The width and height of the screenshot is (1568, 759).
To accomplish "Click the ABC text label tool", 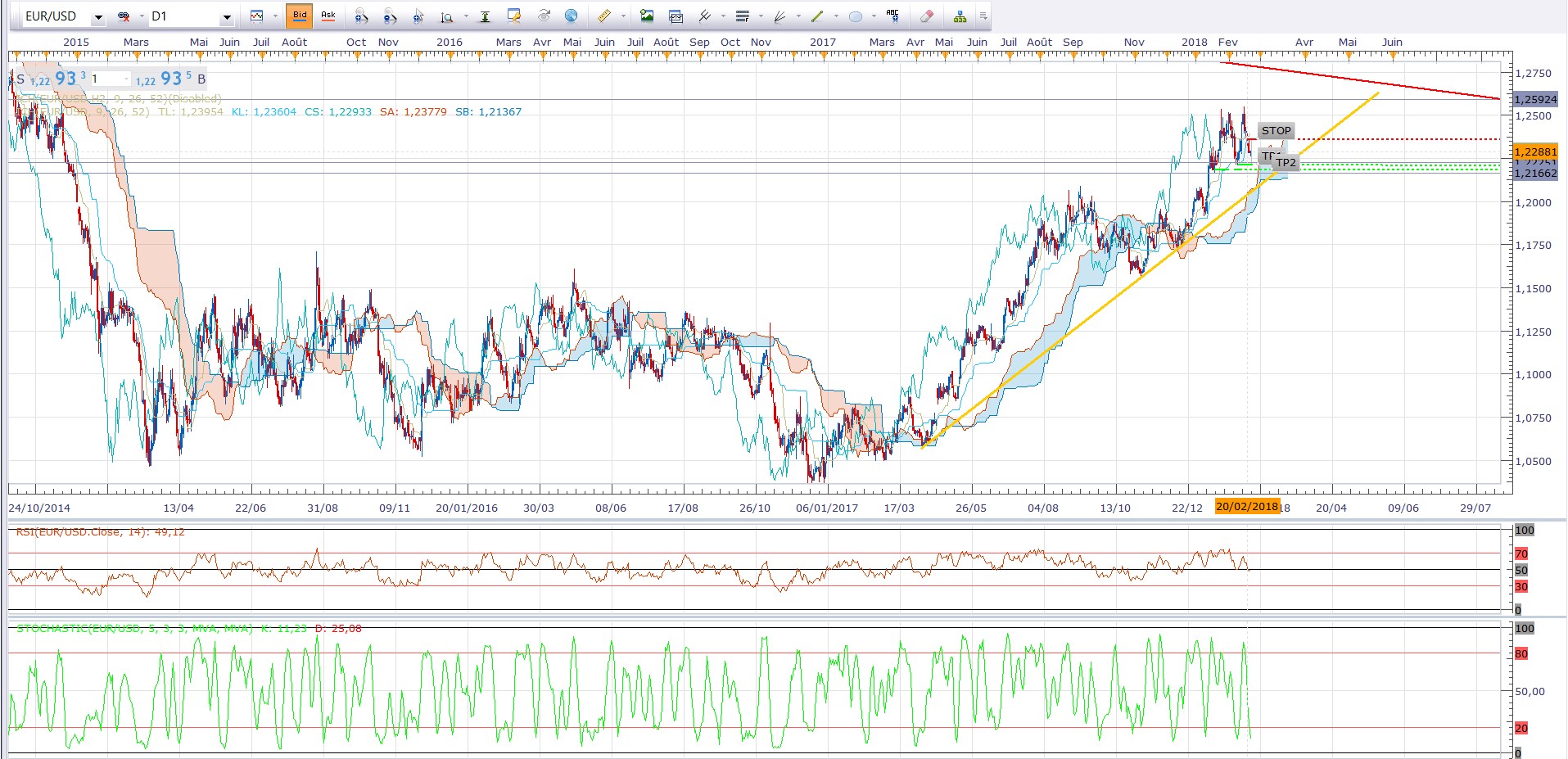I will (x=892, y=16).
